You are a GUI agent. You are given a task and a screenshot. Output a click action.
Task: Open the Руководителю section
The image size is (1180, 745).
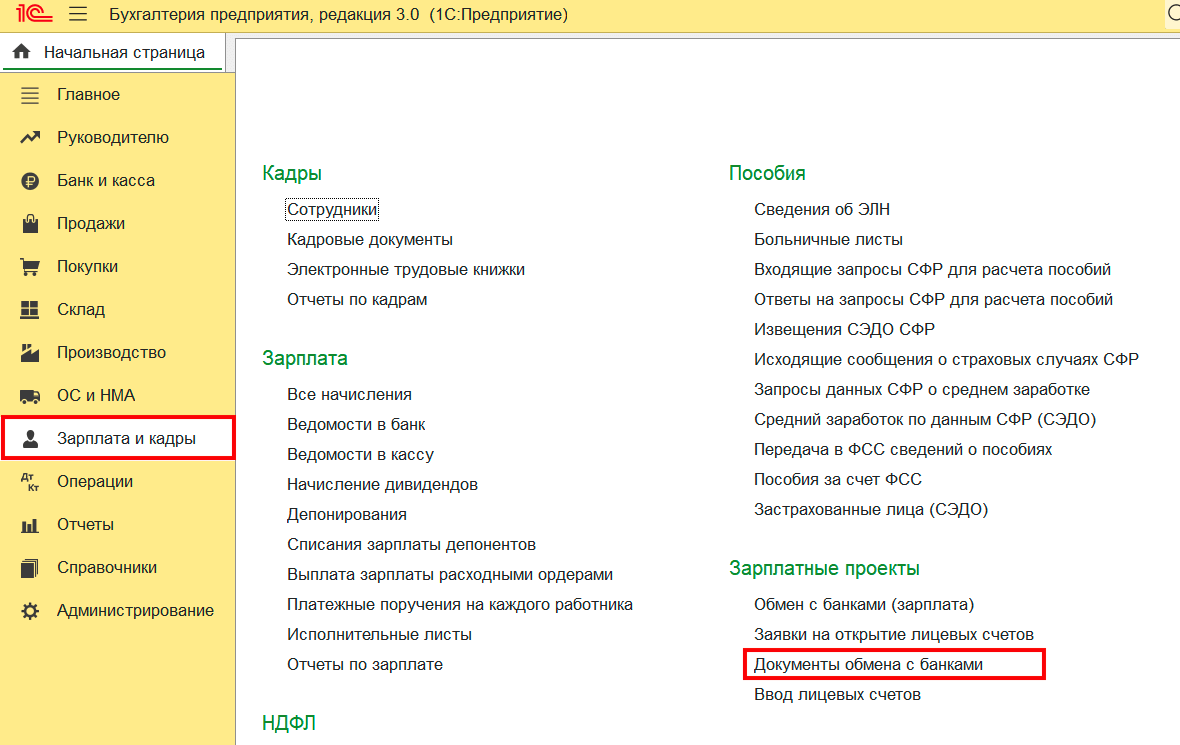click(113, 138)
